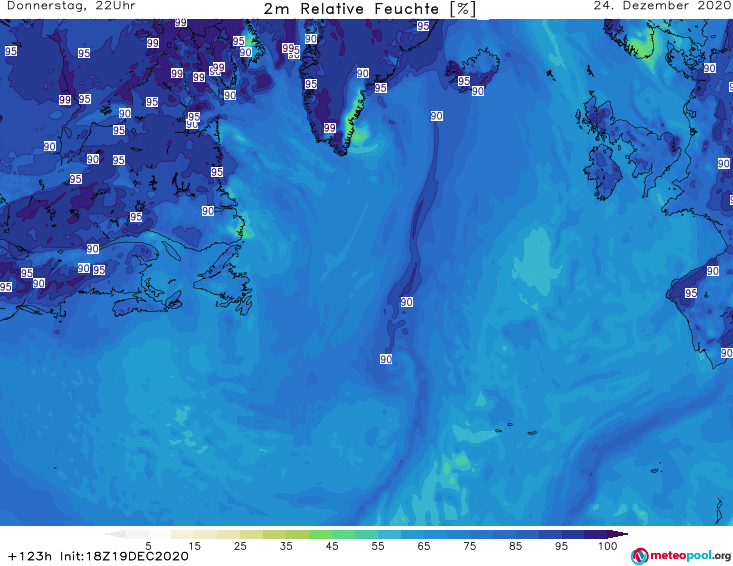Click the legend number "95" below the color bar
The image size is (733, 566).
click(x=561, y=545)
